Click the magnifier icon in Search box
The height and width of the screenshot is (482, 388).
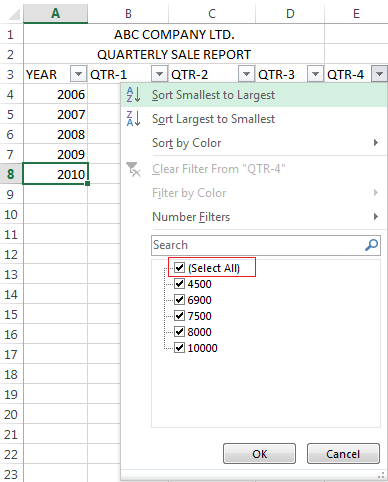371,245
